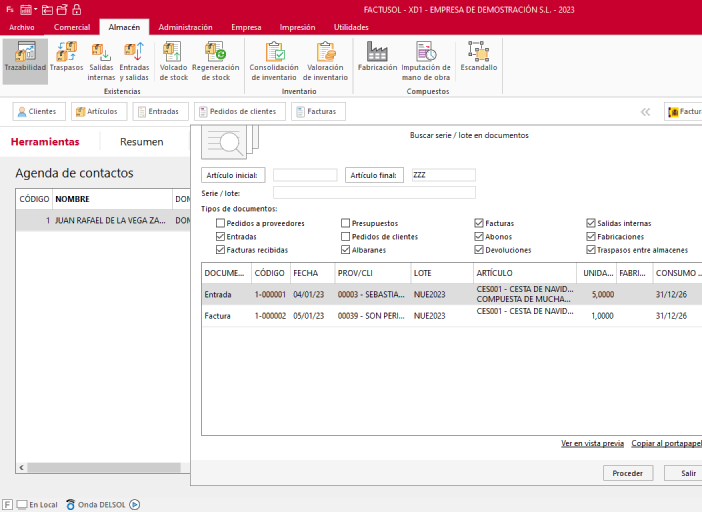702x512 pixels.
Task: Open the Escandallo tool
Action: [479, 57]
